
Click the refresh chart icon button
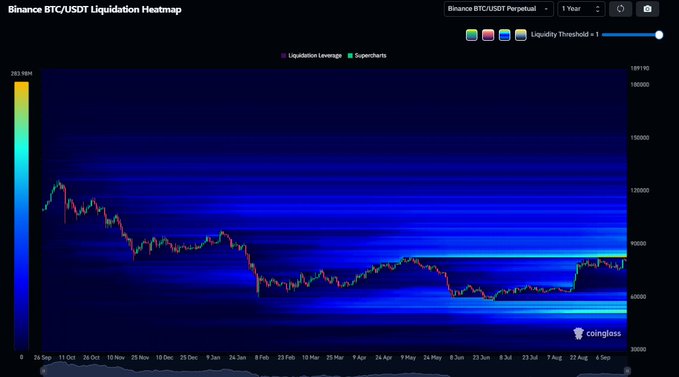[x=620, y=9]
